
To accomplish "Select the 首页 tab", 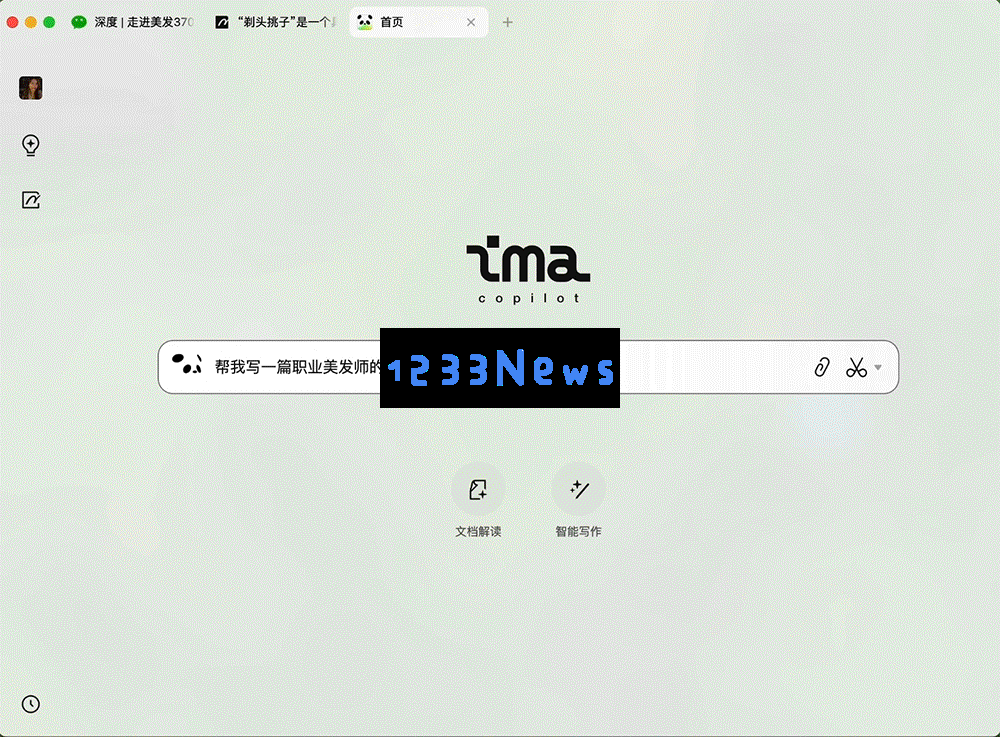I will pos(418,22).
